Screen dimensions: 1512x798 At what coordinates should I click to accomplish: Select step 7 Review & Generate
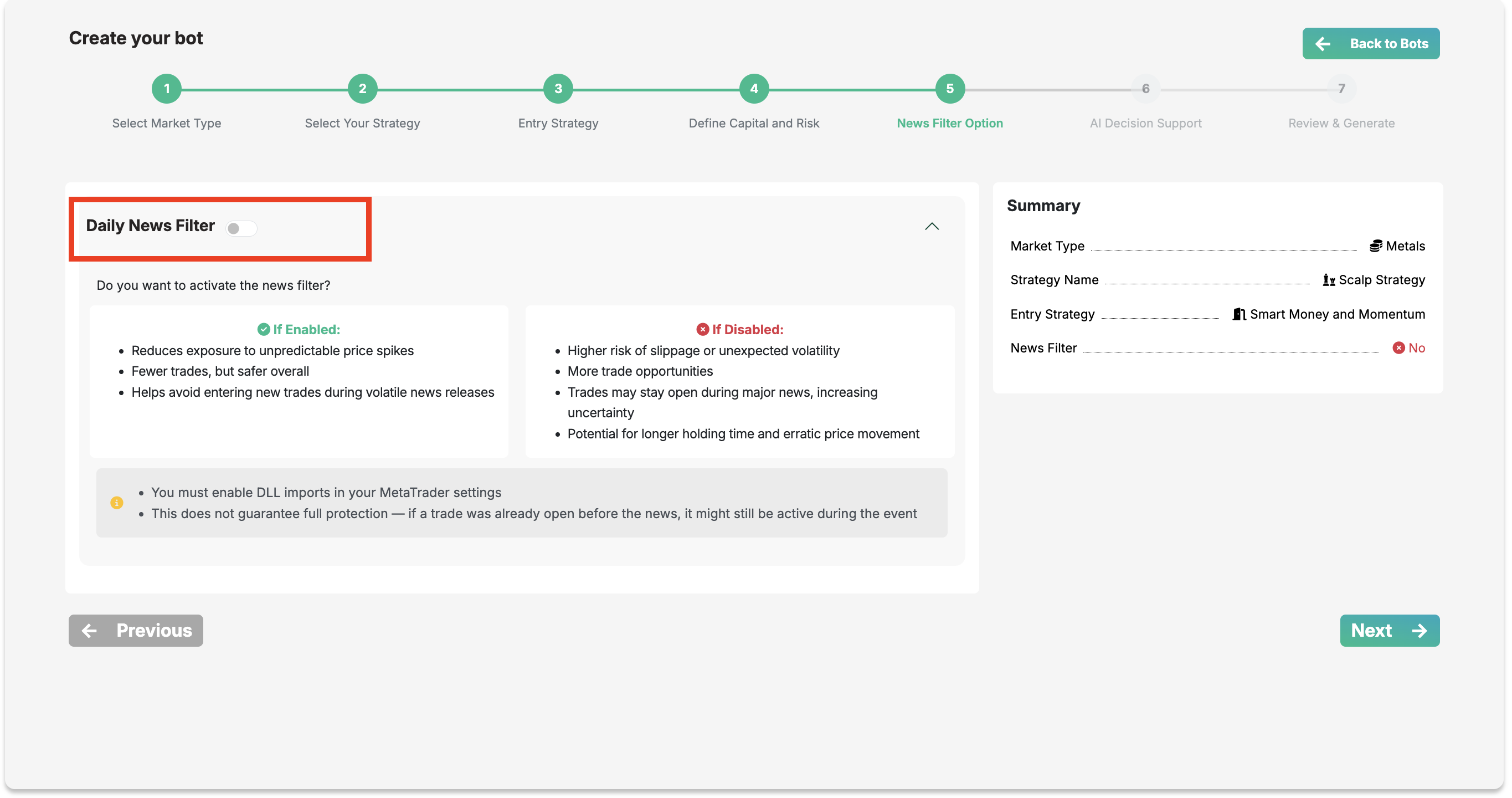[1341, 89]
